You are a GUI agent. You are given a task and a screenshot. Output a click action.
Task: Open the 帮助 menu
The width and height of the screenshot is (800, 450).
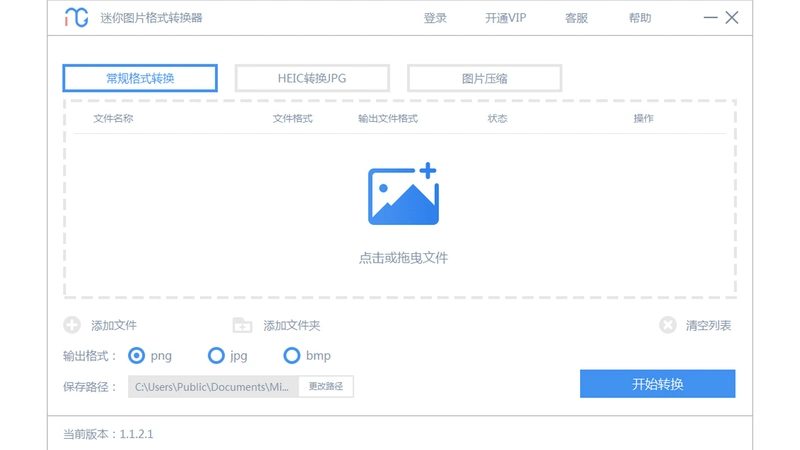pyautogui.click(x=640, y=18)
